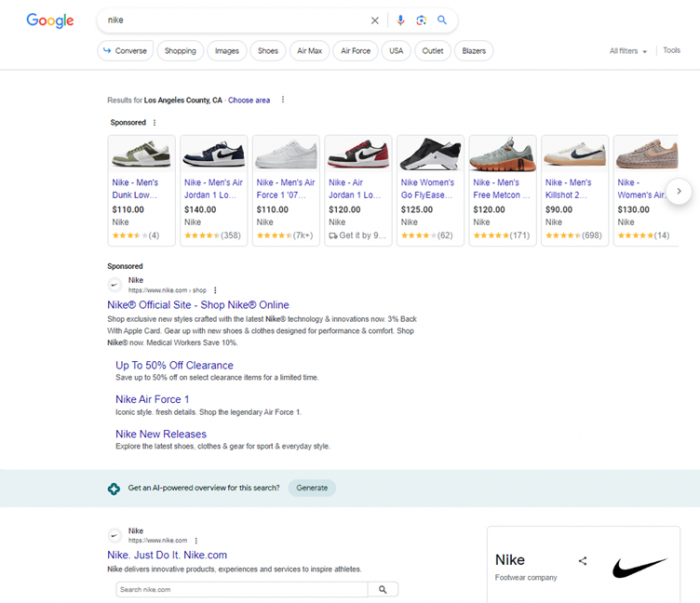Click Nike favicon beside sponsored result
This screenshot has width=700, height=603.
[x=115, y=285]
